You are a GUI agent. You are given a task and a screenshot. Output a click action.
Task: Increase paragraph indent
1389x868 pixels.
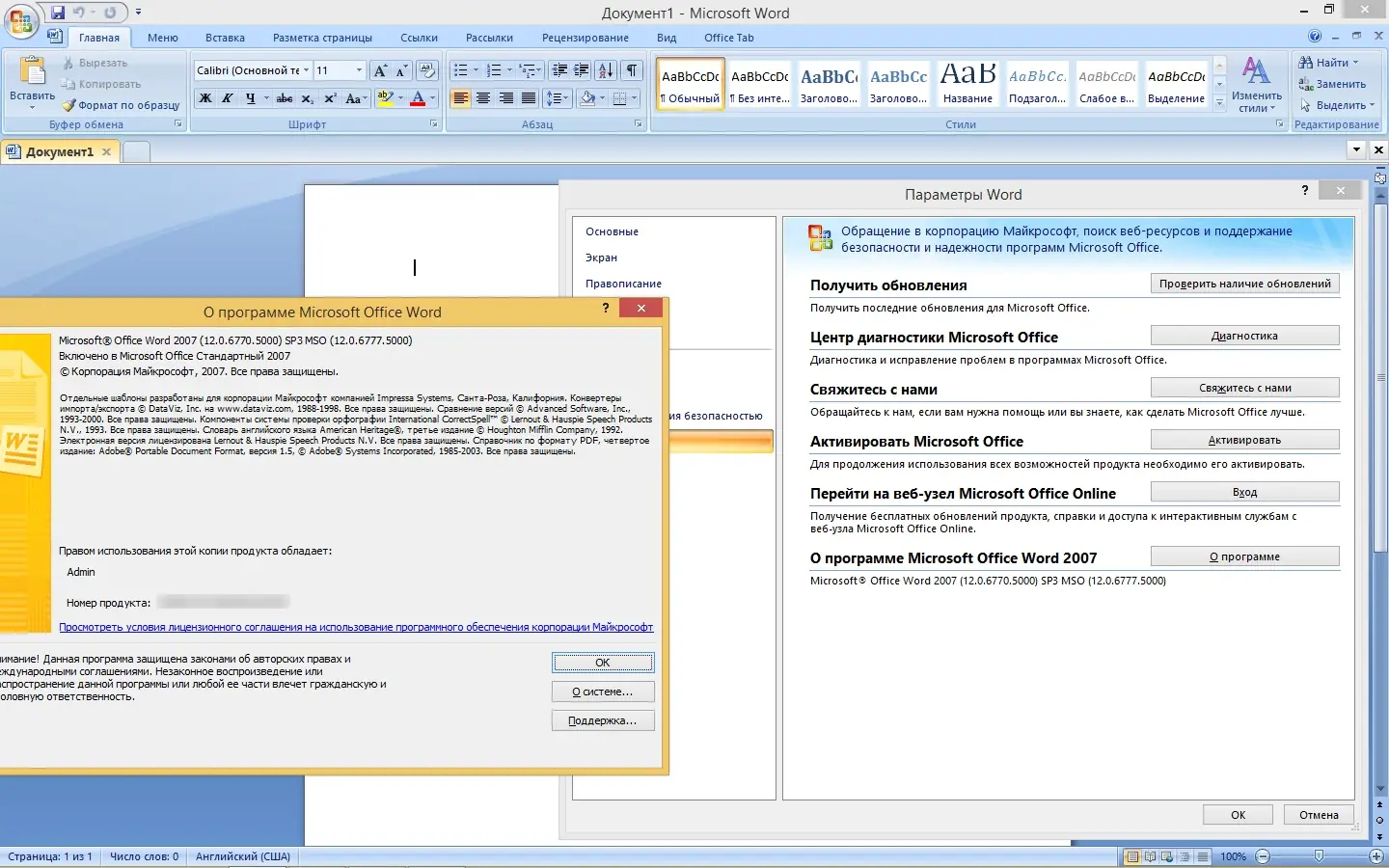(582, 70)
